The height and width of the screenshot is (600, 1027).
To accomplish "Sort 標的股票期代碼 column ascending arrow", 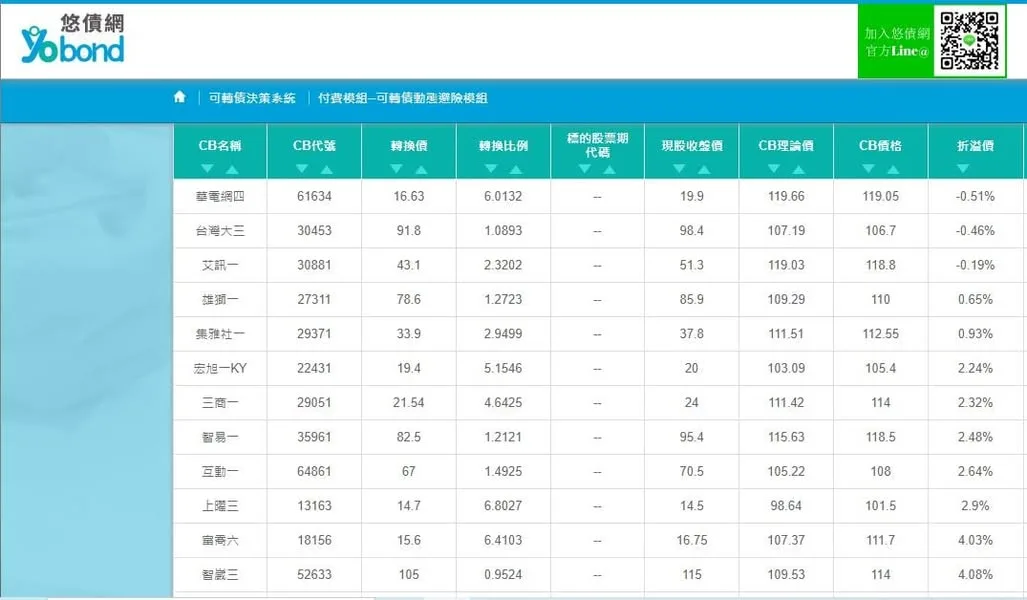I will click(x=609, y=169).
